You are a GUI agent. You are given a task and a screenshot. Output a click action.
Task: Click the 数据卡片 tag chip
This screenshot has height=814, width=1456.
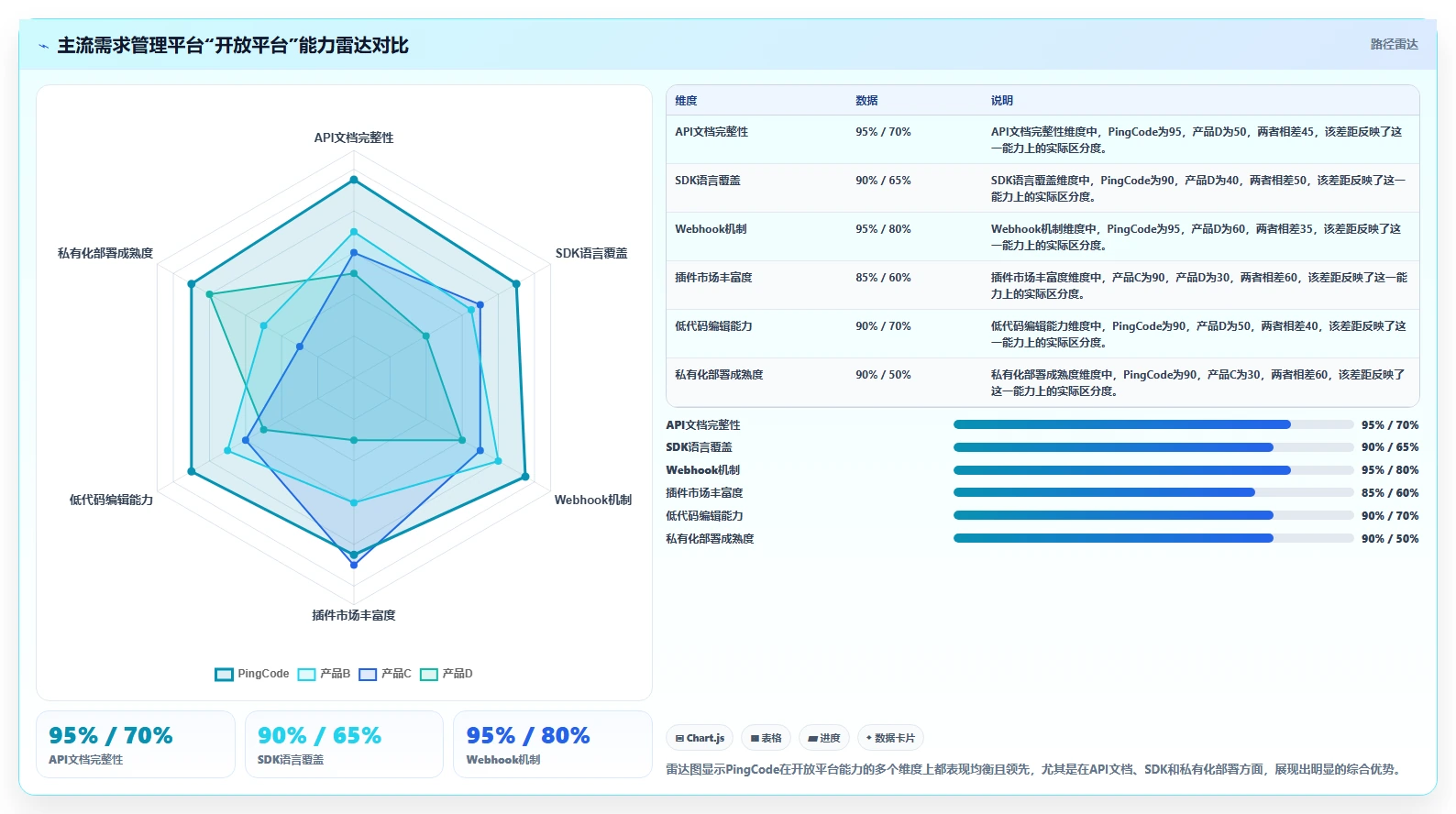889,738
